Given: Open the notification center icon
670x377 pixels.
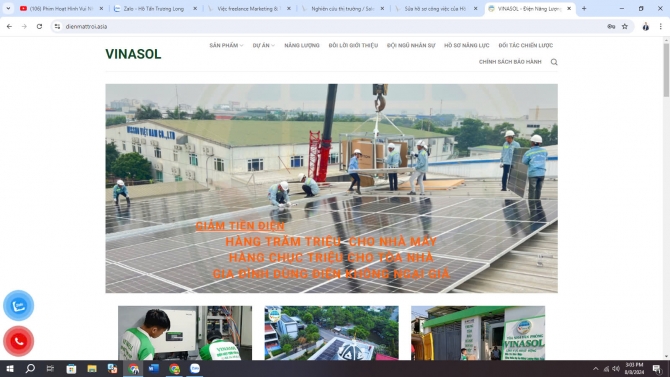Looking at the screenshot, I should pos(657,369).
